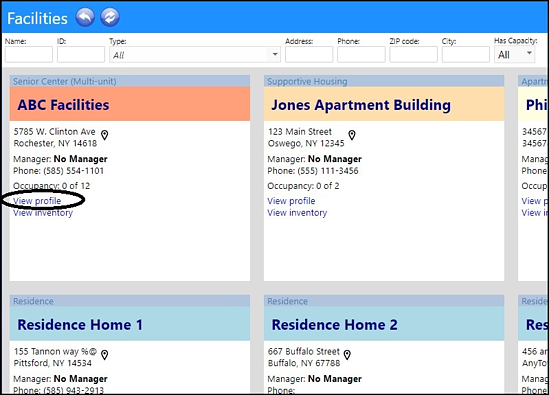Viewport: 549px width, 395px height.
Task: Click the 155 Tannon way address
Action: [x=55, y=351]
